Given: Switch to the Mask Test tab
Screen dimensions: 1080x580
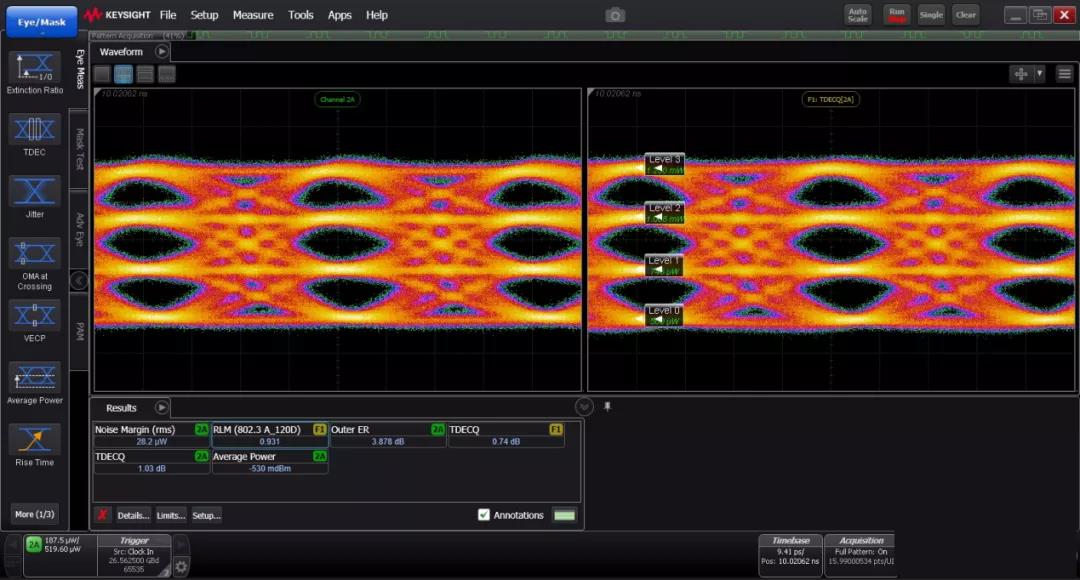Looking at the screenshot, I should tap(80, 148).
